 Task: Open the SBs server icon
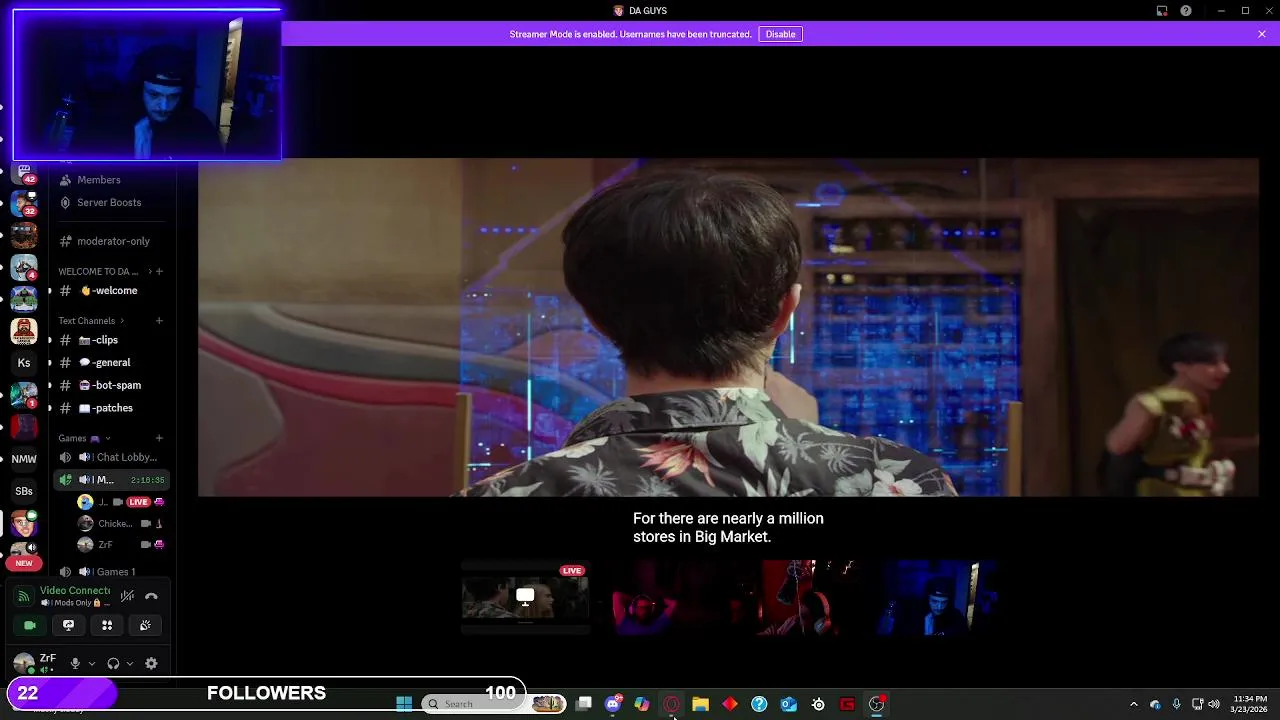pos(24,491)
